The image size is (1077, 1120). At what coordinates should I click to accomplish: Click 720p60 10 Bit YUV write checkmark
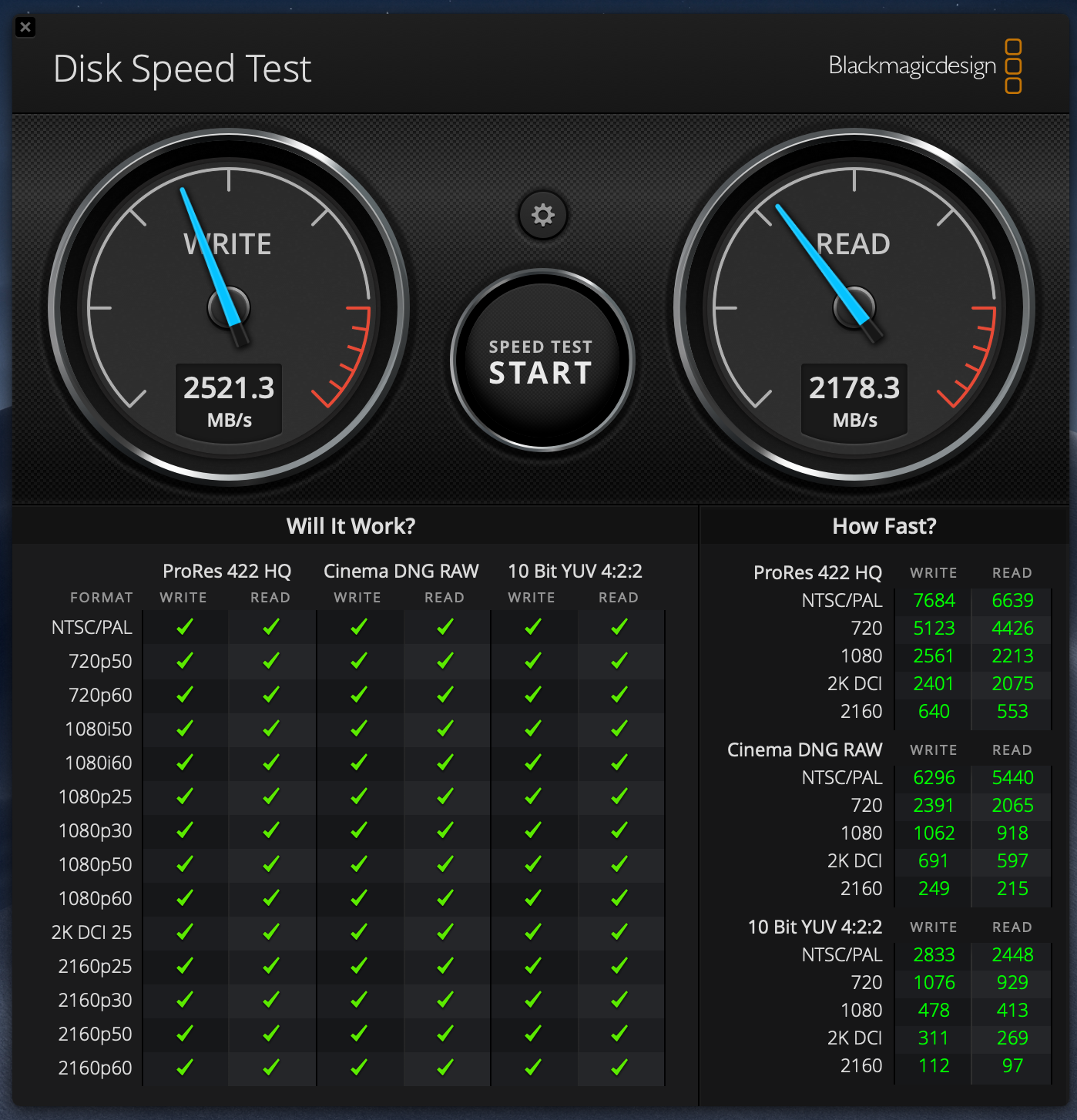533,695
